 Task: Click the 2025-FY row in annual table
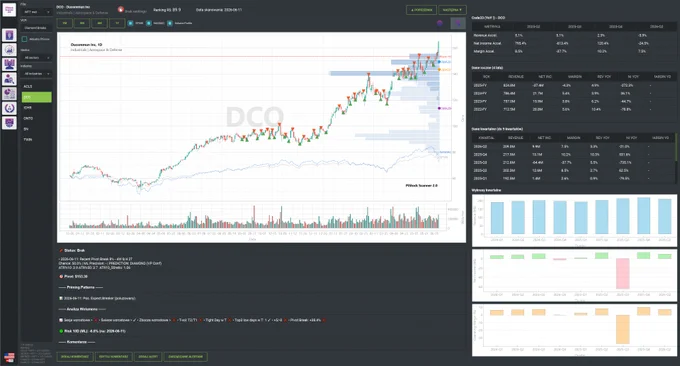click(574, 85)
